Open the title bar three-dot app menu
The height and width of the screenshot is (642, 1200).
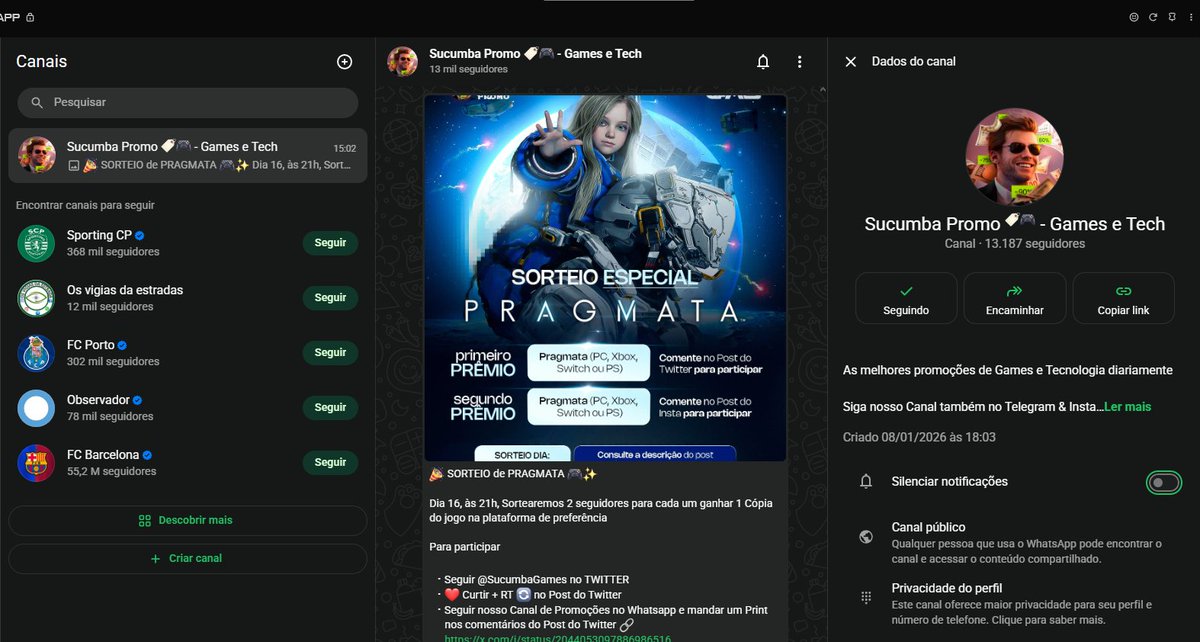point(1189,17)
